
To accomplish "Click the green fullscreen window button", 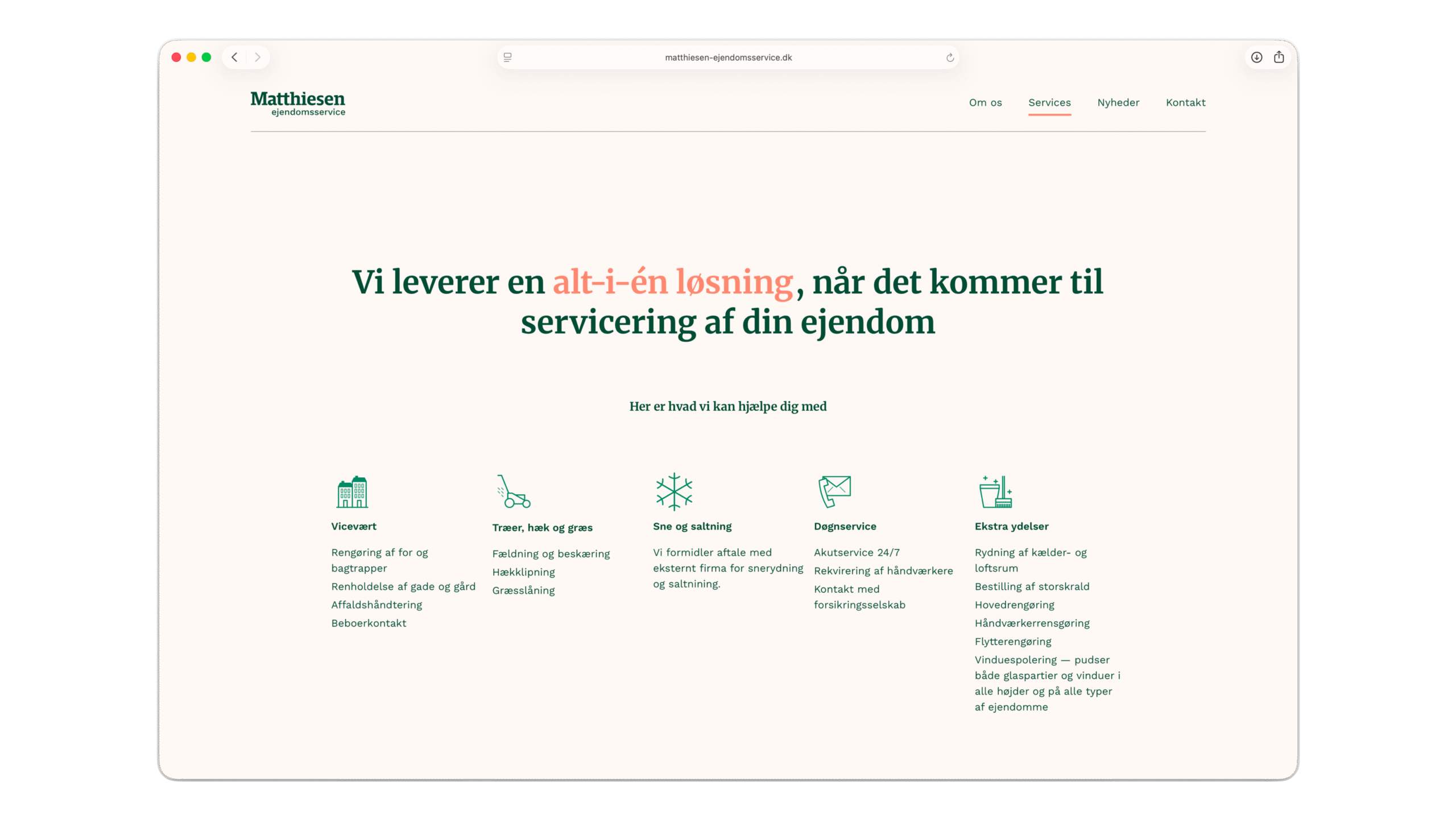I will [x=206, y=57].
